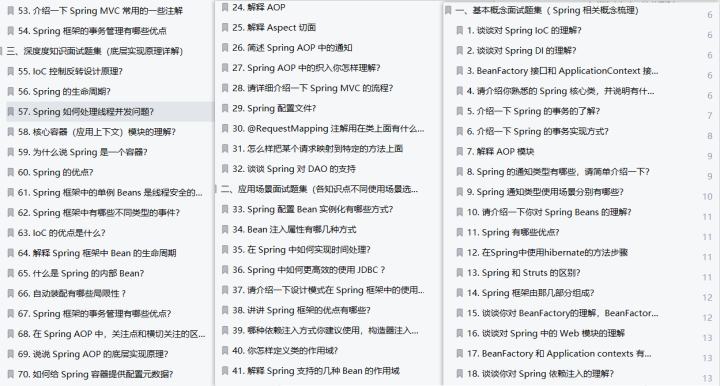The width and height of the screenshot is (720, 386).
Task: Select '4. 请介绍你熟悉的 Spring 核心类'
Action: pos(561,91)
